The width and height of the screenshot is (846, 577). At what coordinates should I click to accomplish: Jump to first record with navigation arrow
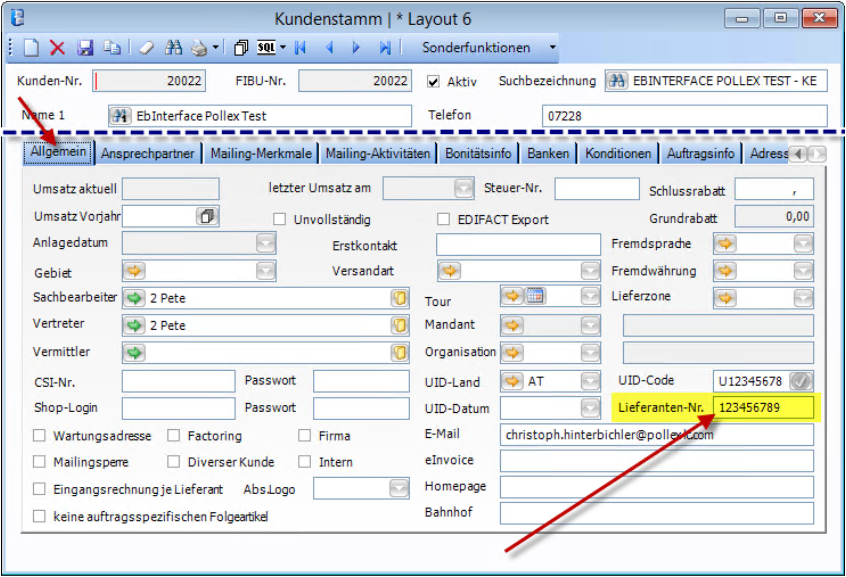pos(300,48)
